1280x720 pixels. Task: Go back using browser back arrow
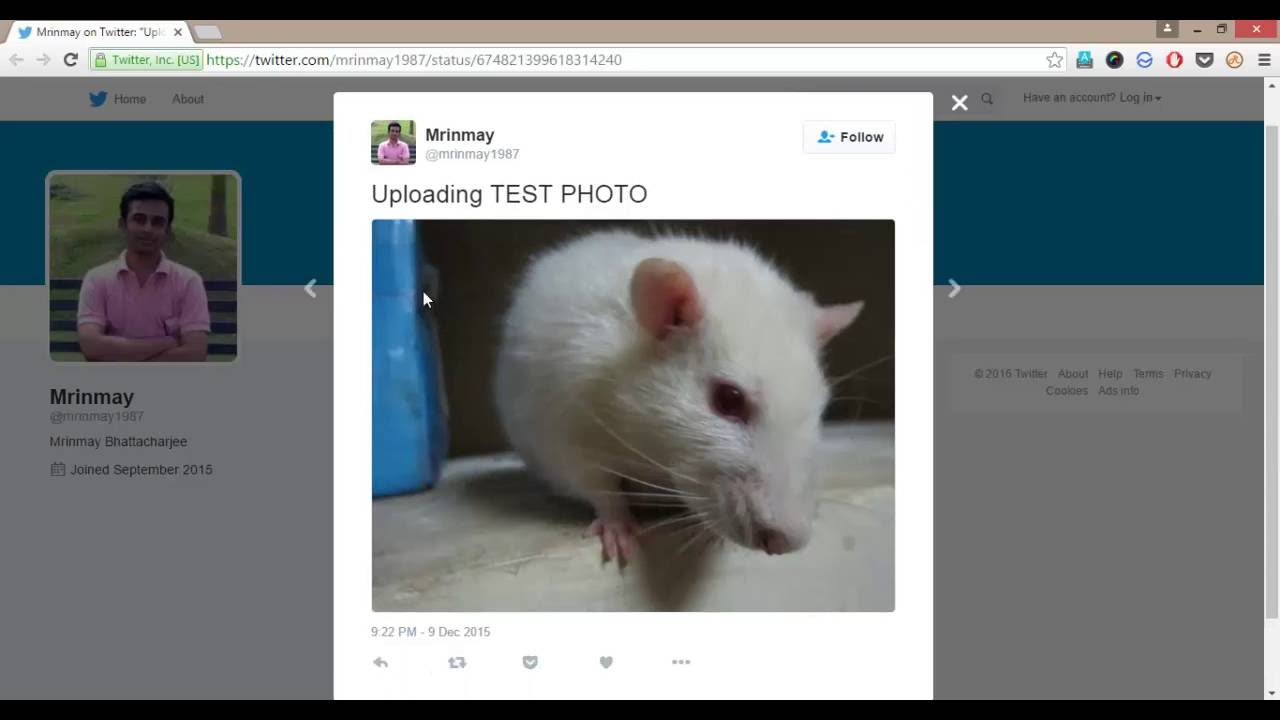(x=16, y=60)
